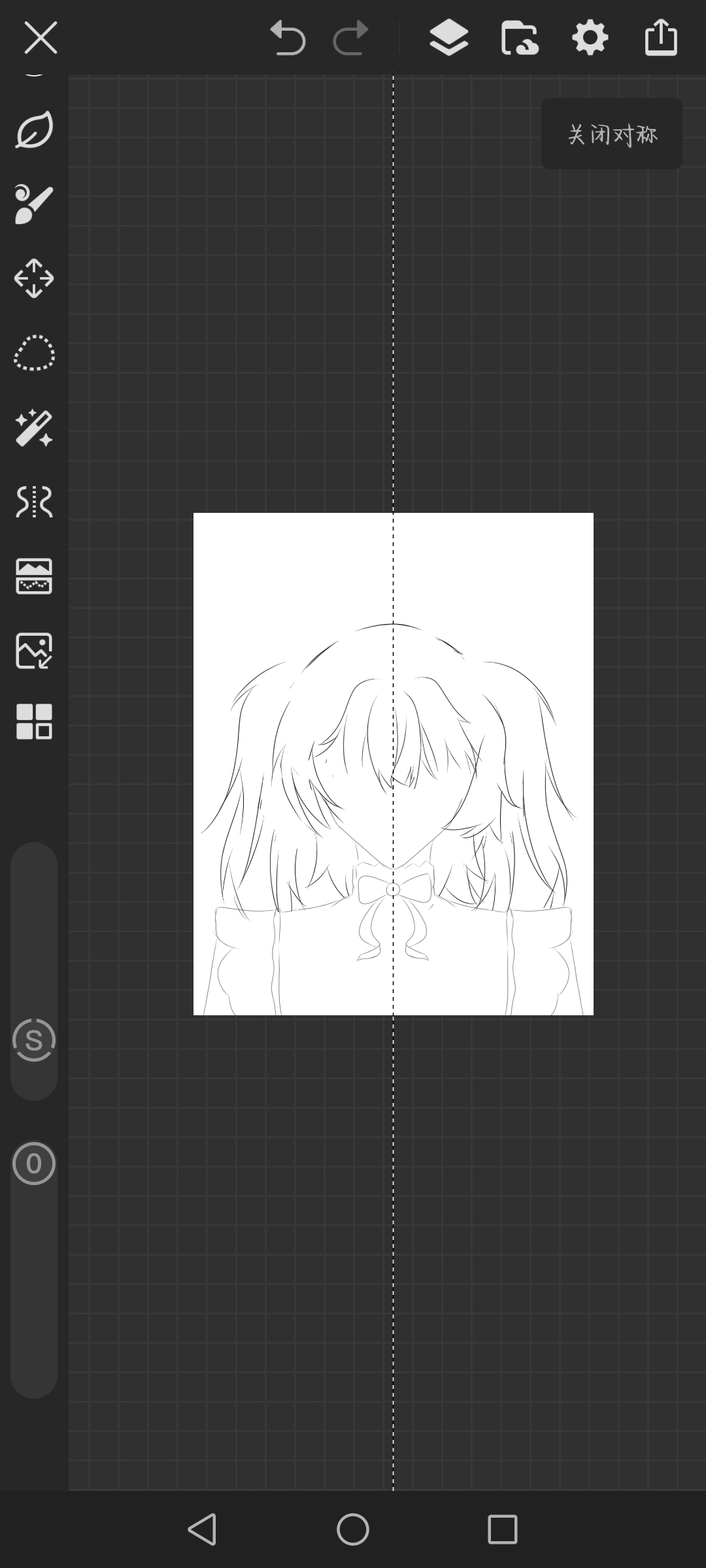Open the layers panel
This screenshot has height=1568, width=706.
(x=448, y=38)
